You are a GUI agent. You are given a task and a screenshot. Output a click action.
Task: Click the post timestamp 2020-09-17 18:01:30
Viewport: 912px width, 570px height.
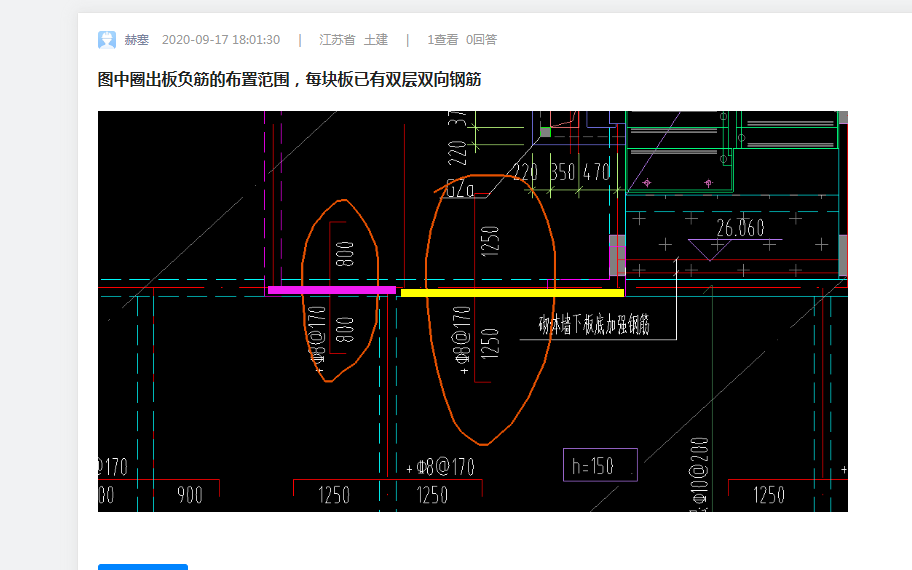(x=221, y=40)
